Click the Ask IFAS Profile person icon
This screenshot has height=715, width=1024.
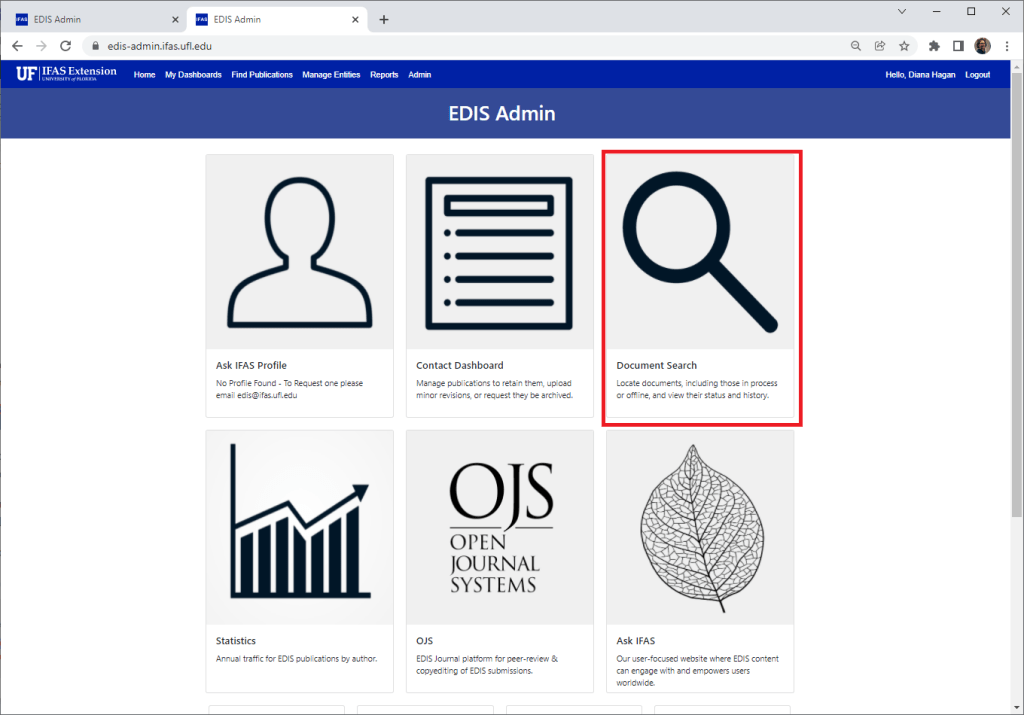[x=299, y=250]
